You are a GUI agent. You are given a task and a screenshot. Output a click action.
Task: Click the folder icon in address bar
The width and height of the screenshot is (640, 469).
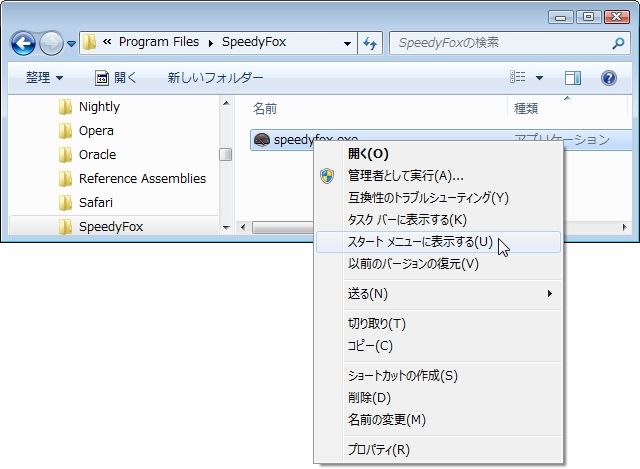89,42
